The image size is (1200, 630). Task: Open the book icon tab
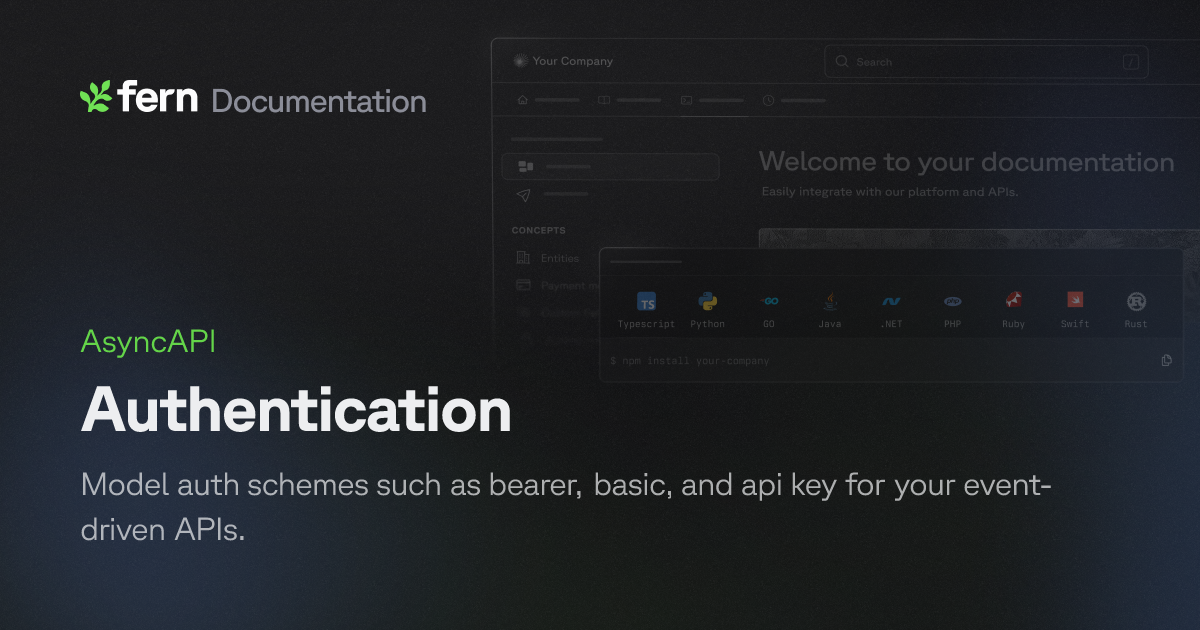point(604,100)
